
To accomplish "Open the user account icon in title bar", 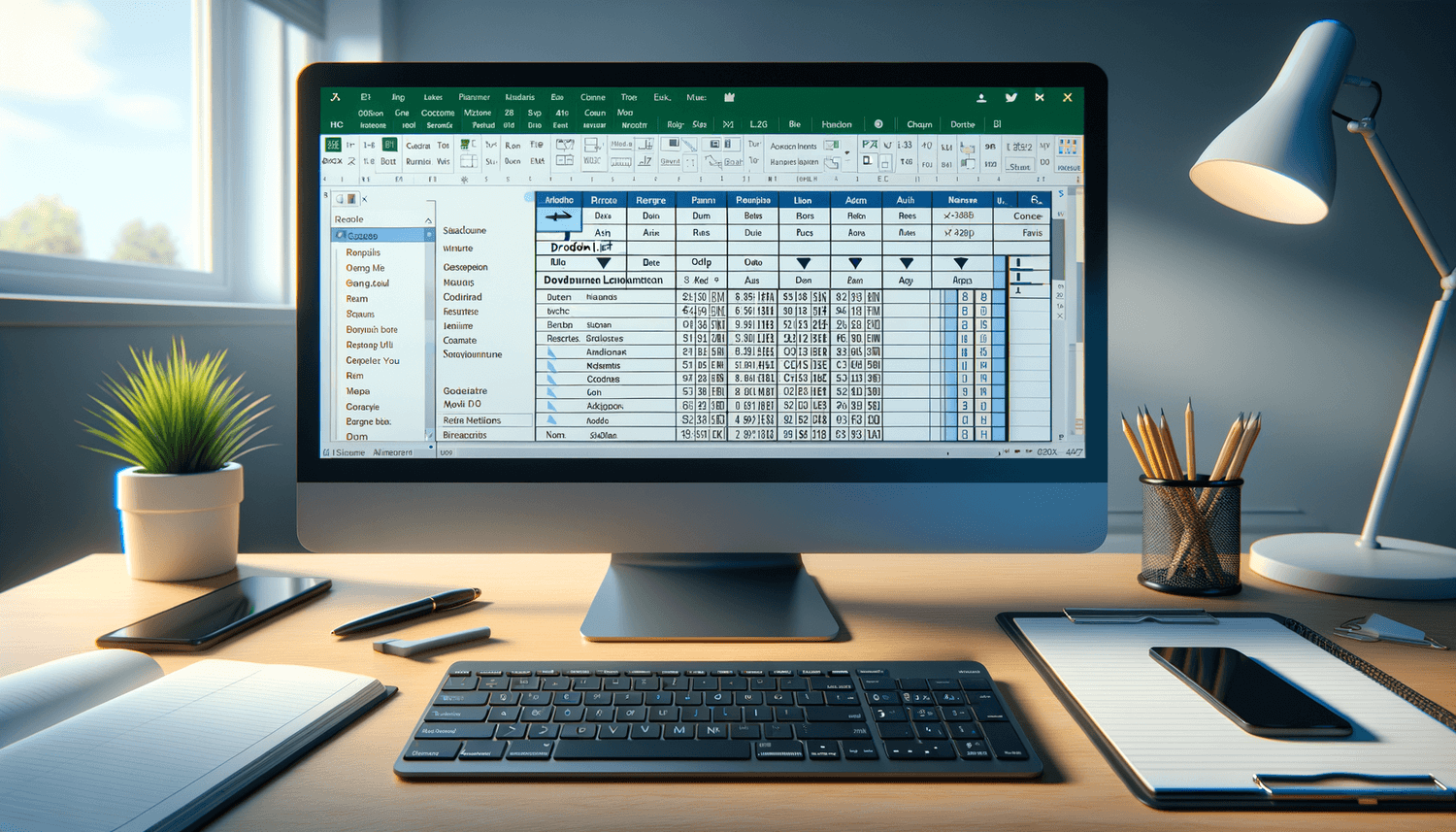I will [981, 98].
